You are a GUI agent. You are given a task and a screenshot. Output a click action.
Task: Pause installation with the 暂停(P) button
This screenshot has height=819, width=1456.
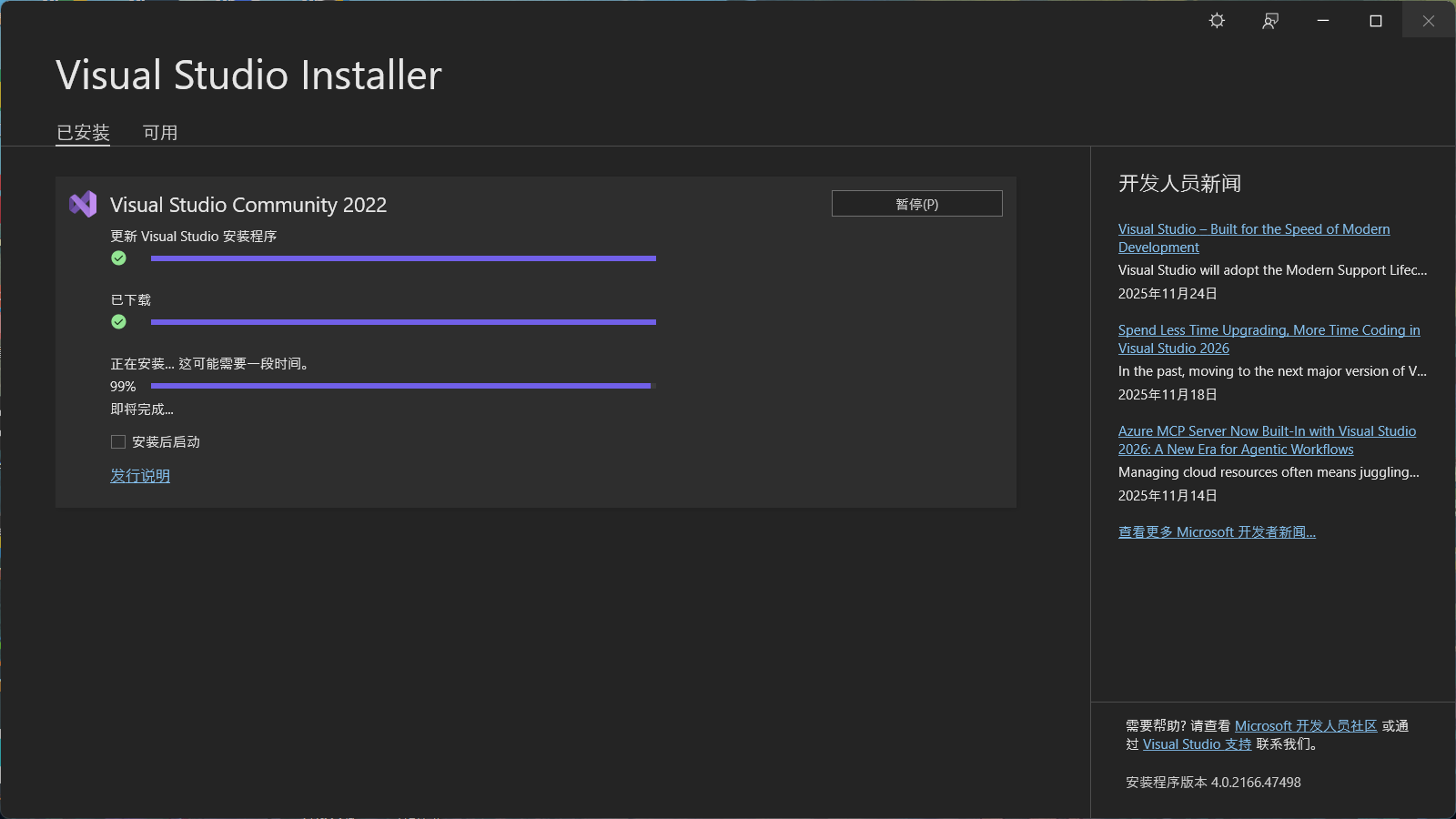[917, 204]
